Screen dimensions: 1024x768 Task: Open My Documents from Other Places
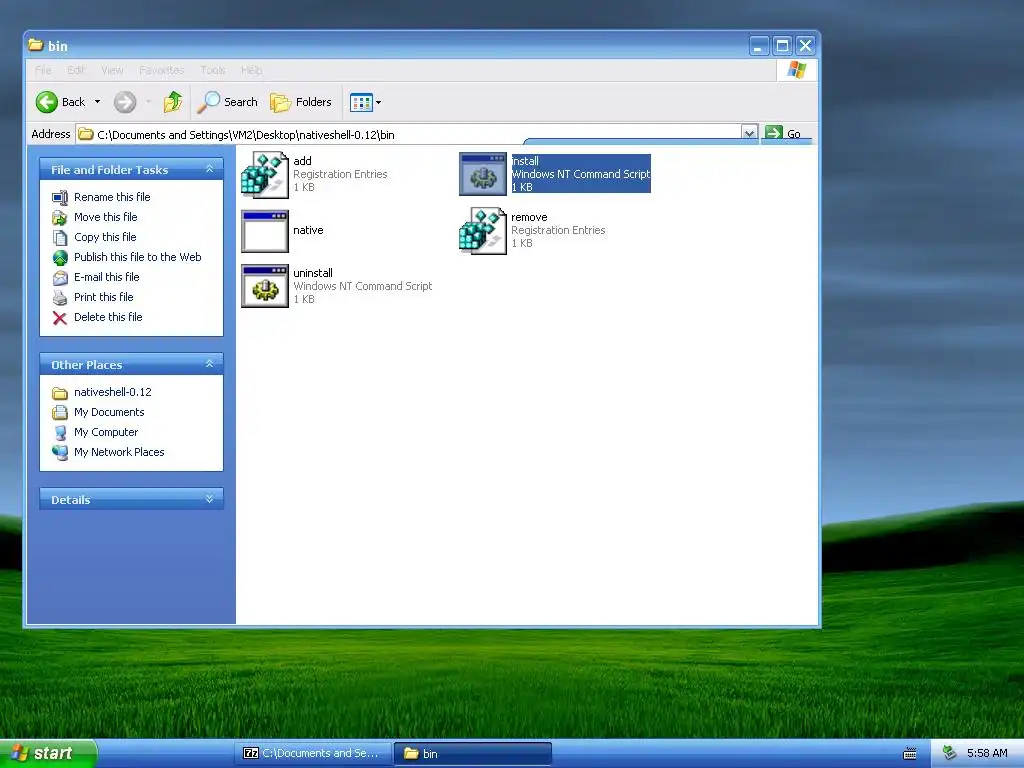point(109,412)
